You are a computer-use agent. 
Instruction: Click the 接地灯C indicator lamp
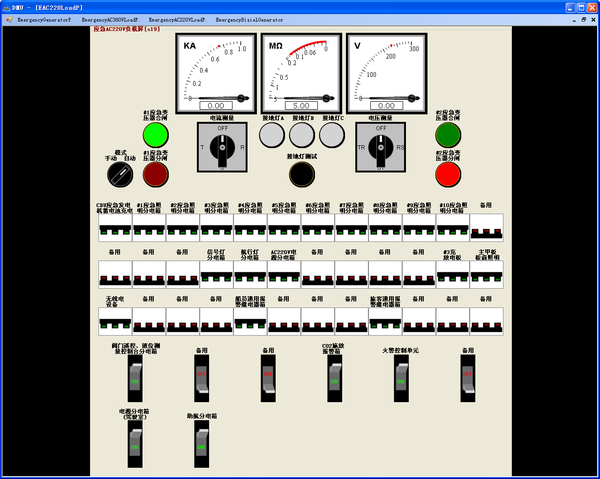[330, 135]
